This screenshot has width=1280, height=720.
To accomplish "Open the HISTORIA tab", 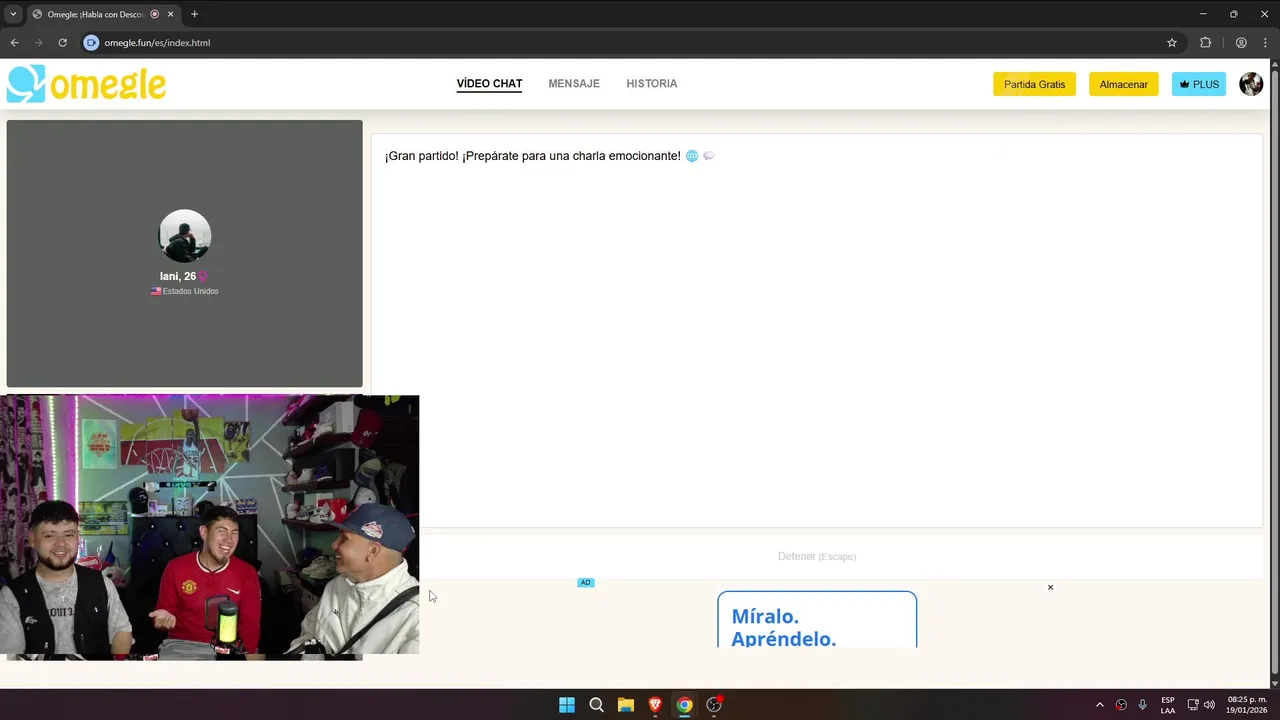I will (x=652, y=84).
